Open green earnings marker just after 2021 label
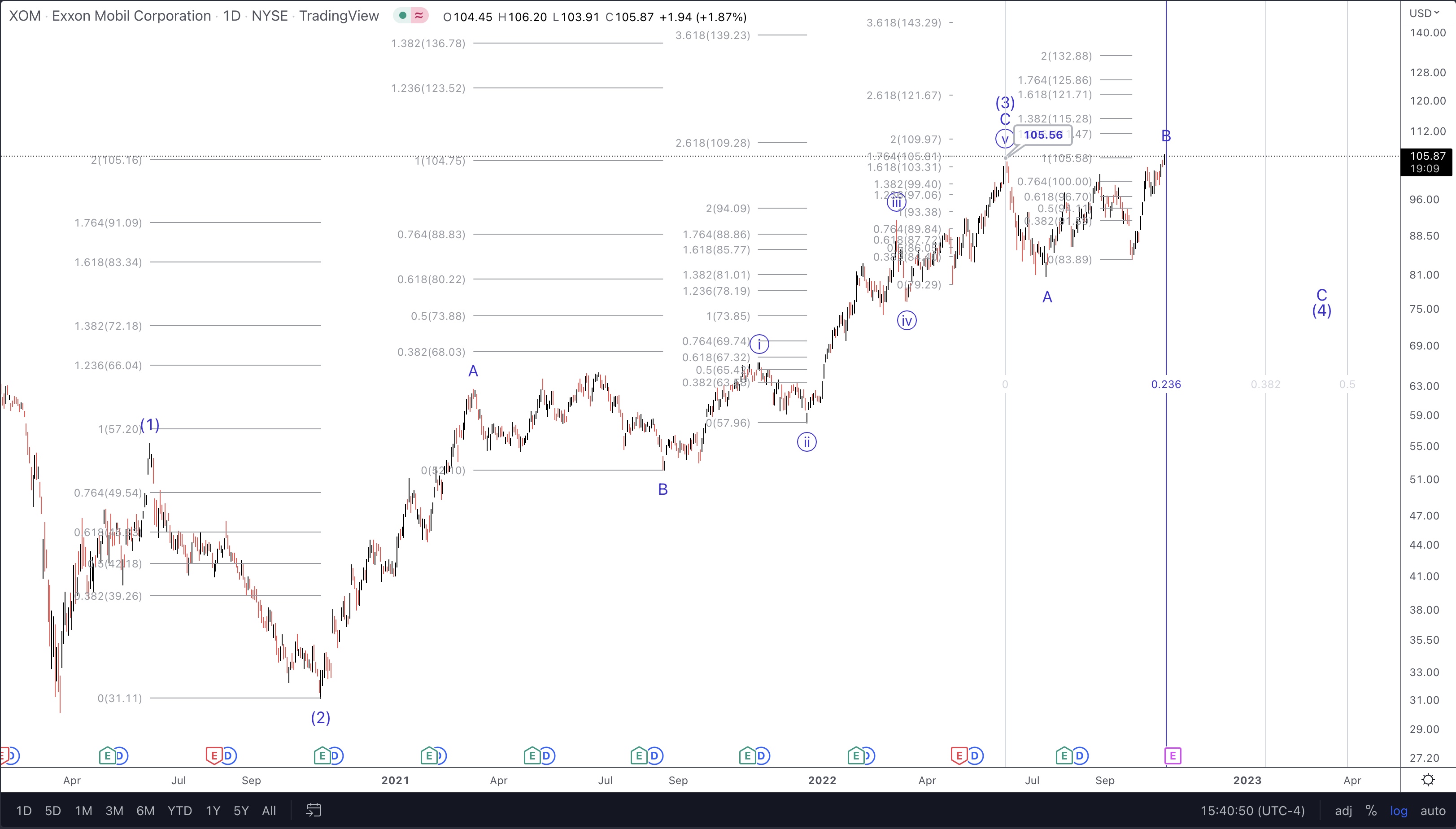Screen dimensions: 1456x829 click(429, 755)
